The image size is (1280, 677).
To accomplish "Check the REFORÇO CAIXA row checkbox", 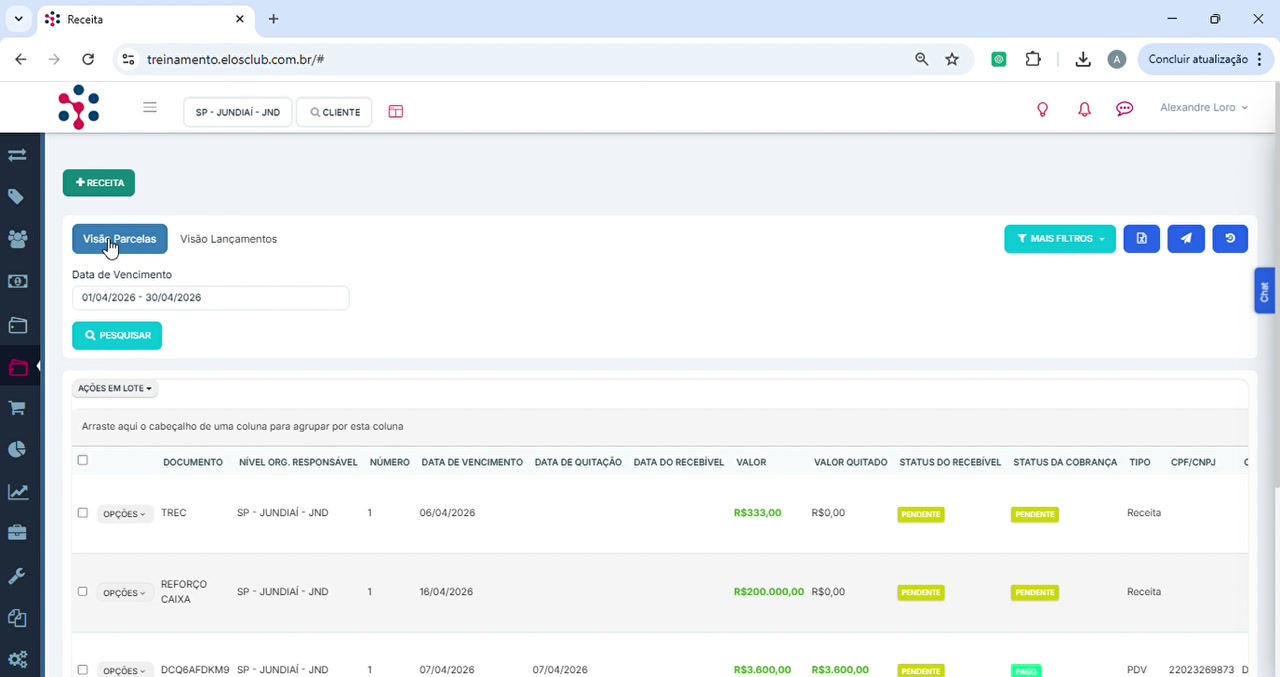I will [83, 591].
